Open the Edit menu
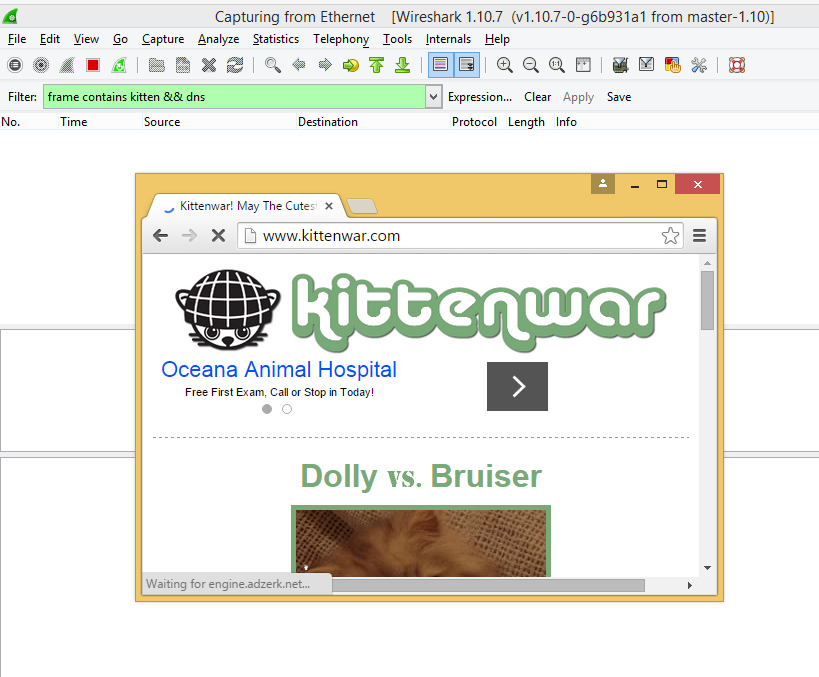 click(50, 39)
